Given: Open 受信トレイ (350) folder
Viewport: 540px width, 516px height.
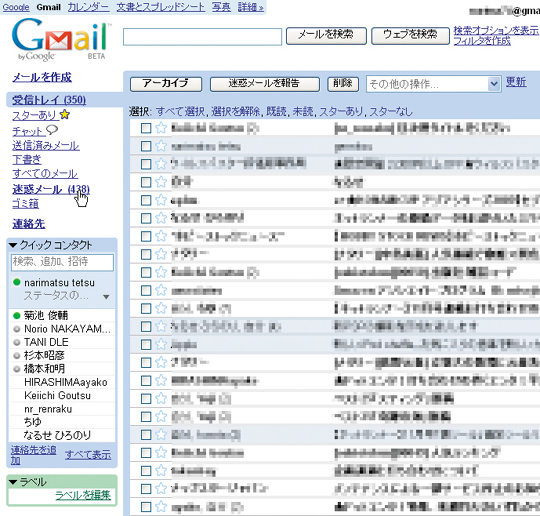Looking at the screenshot, I should point(49,100).
